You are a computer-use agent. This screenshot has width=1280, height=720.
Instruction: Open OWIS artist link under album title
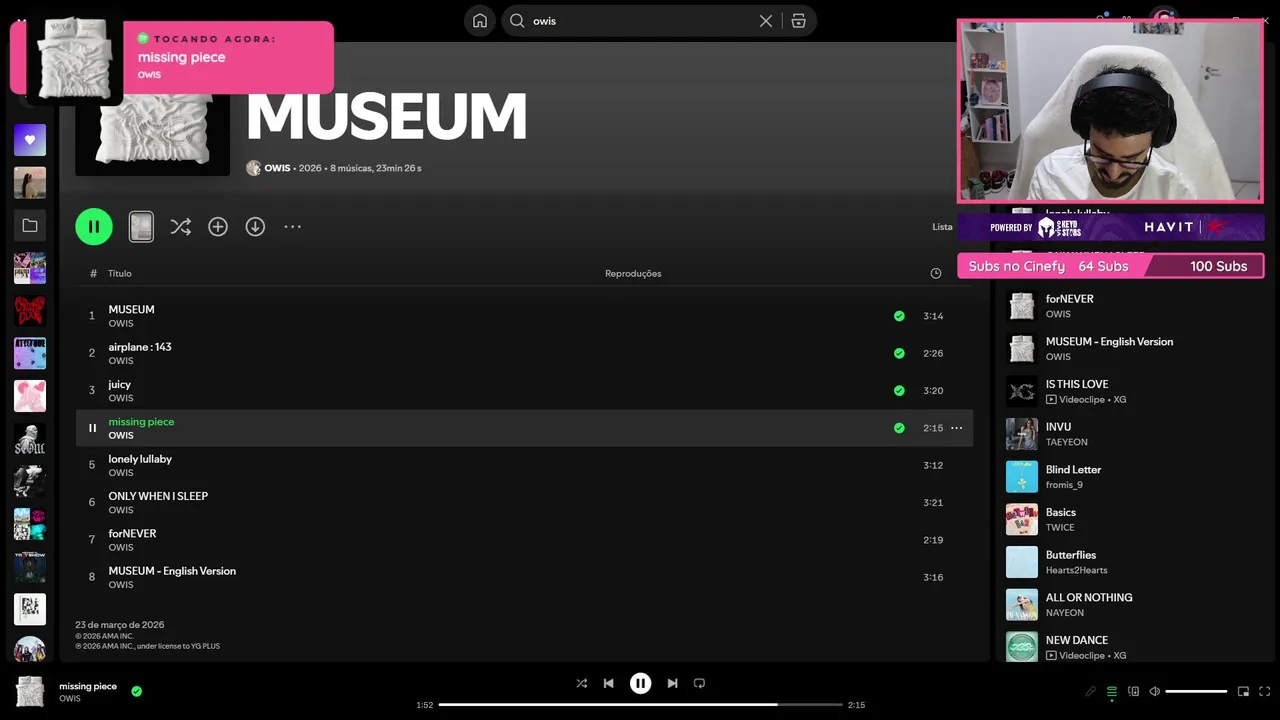coord(277,168)
